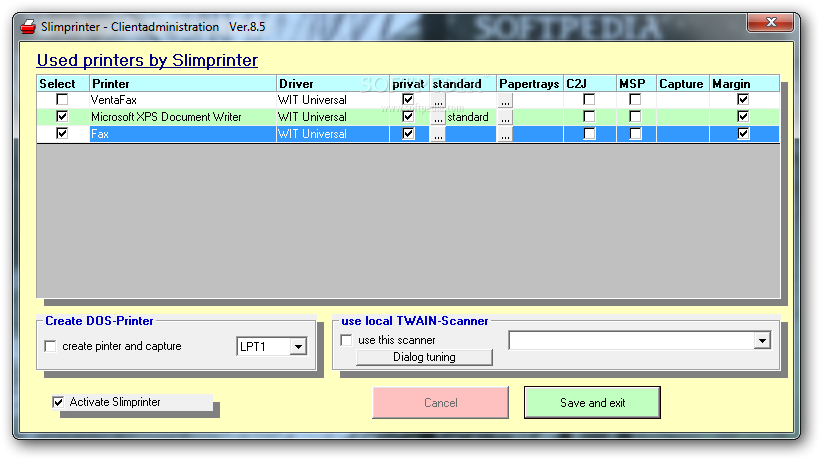
Task: Toggle Margin checkbox in Fax row
Action: (x=743, y=133)
